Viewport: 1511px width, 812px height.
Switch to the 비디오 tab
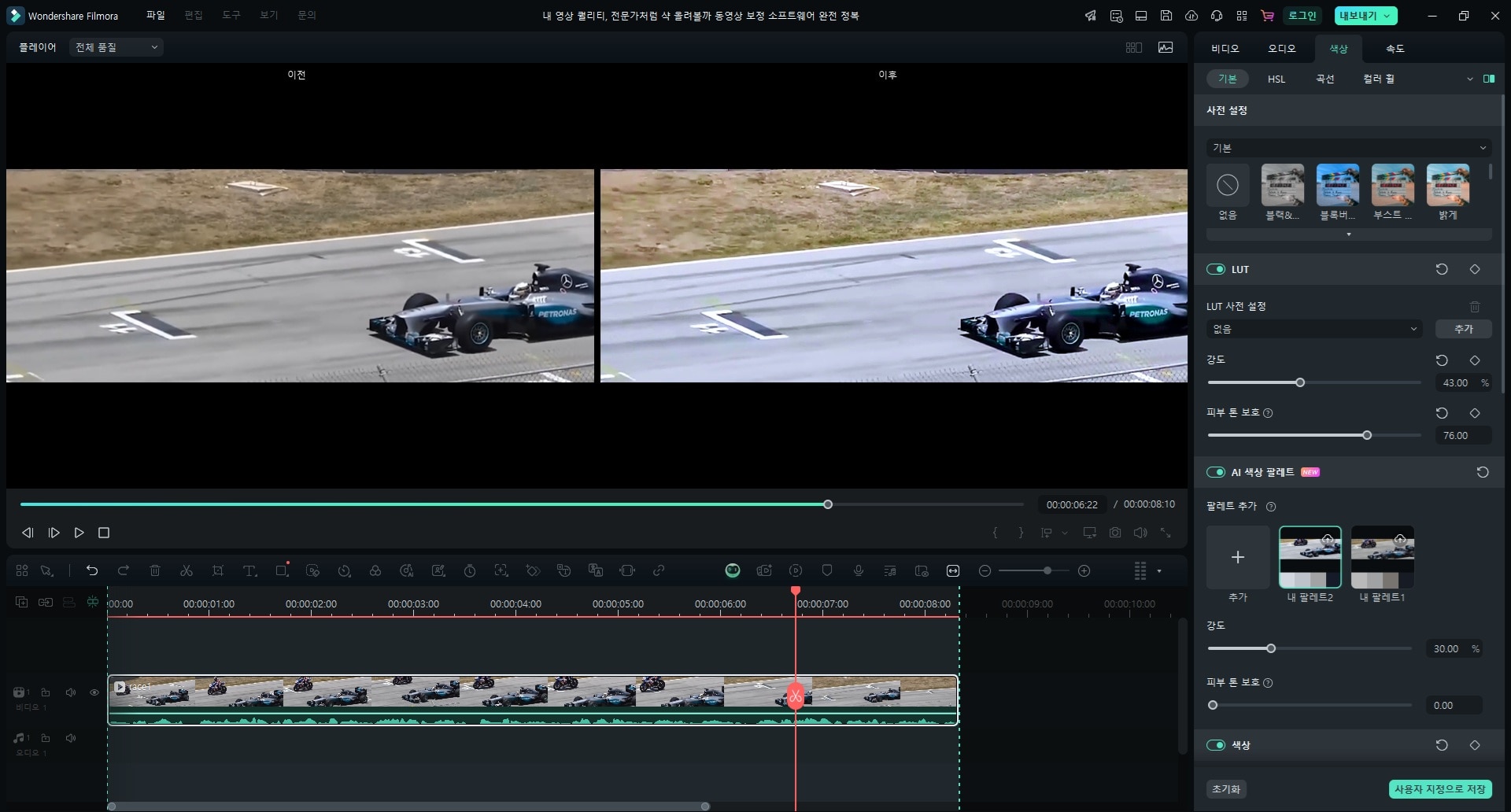click(x=1225, y=48)
